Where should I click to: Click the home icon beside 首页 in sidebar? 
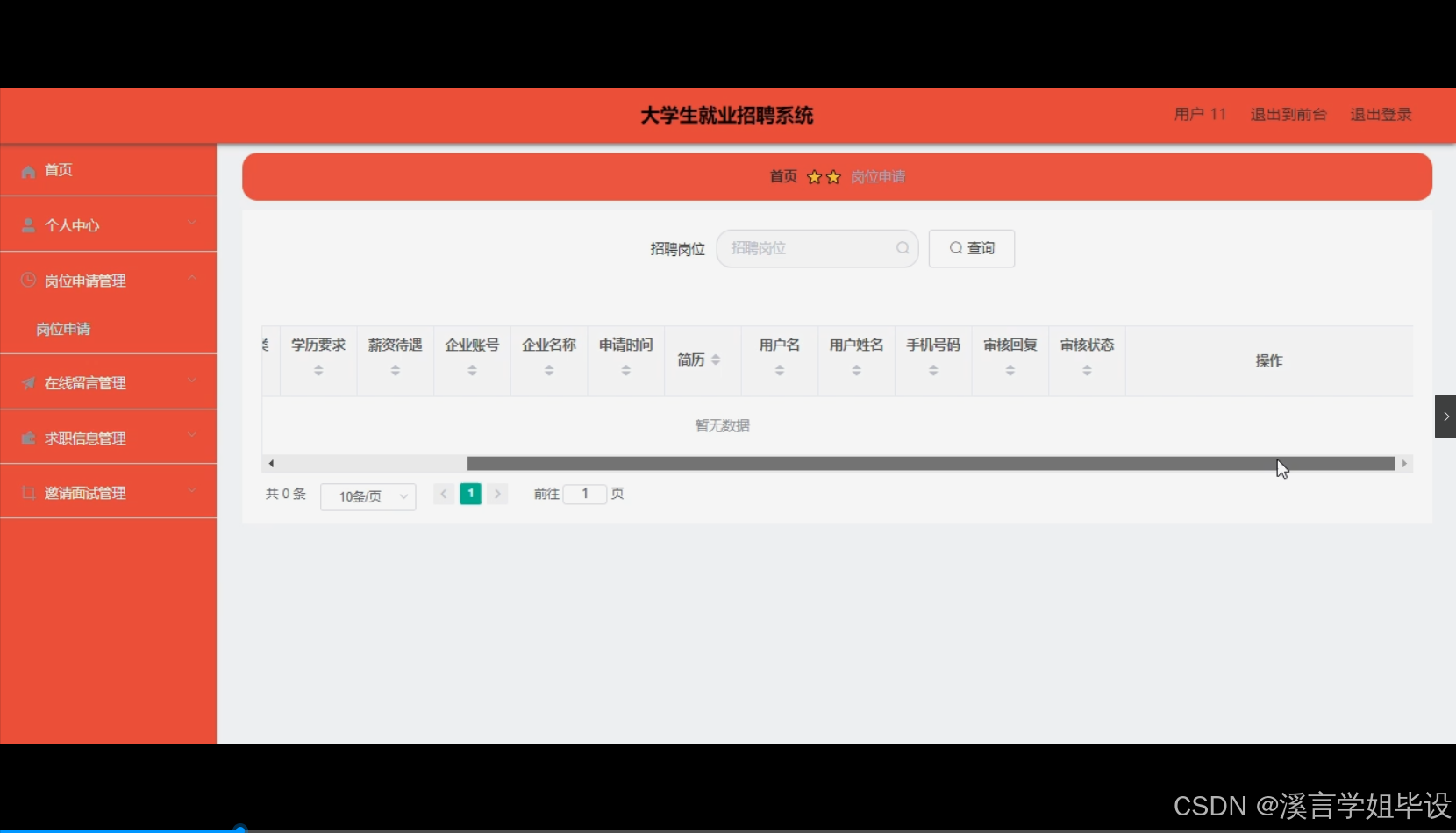pyautogui.click(x=28, y=171)
